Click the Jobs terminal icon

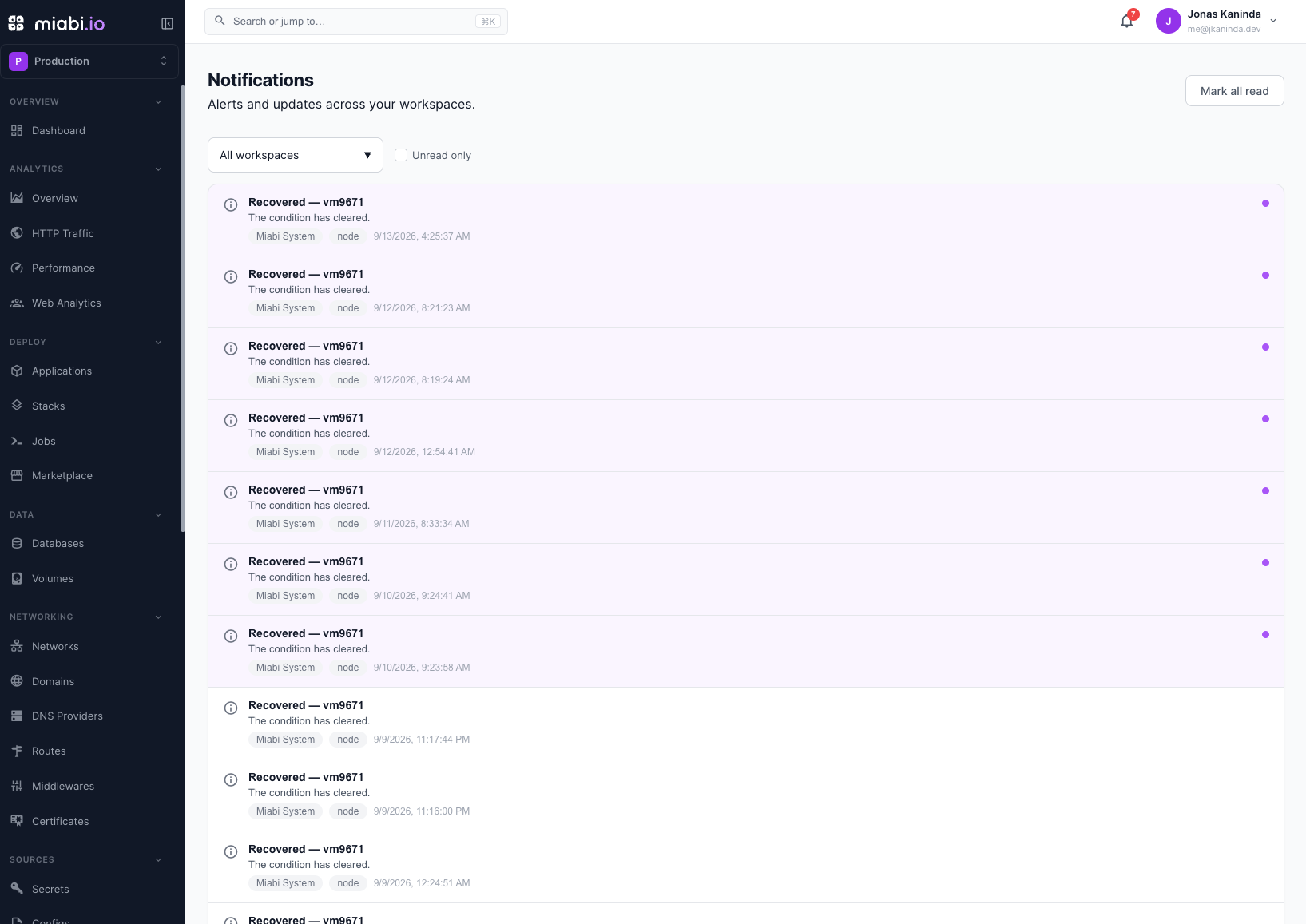(x=17, y=441)
